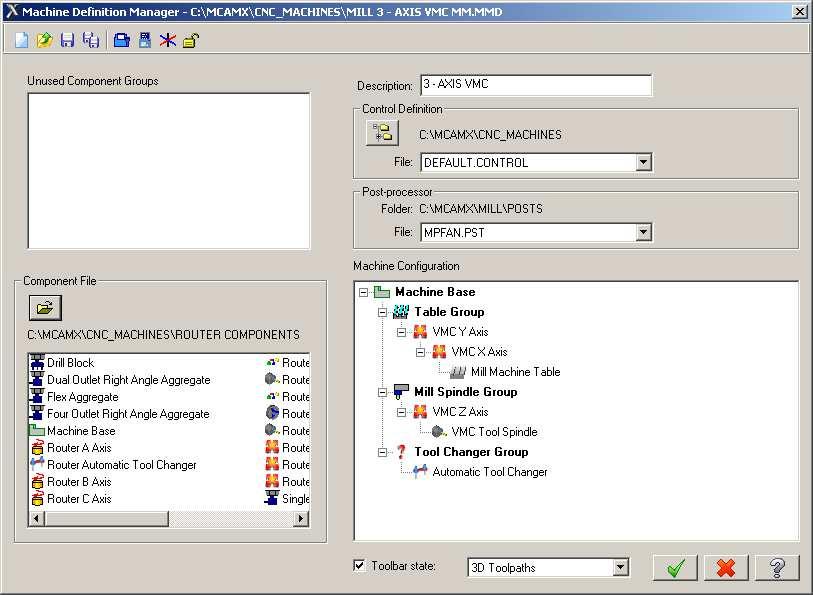The image size is (813, 595).
Task: Click the Router Automatic Tool Changer component icon
Action: pyautogui.click(x=37, y=464)
